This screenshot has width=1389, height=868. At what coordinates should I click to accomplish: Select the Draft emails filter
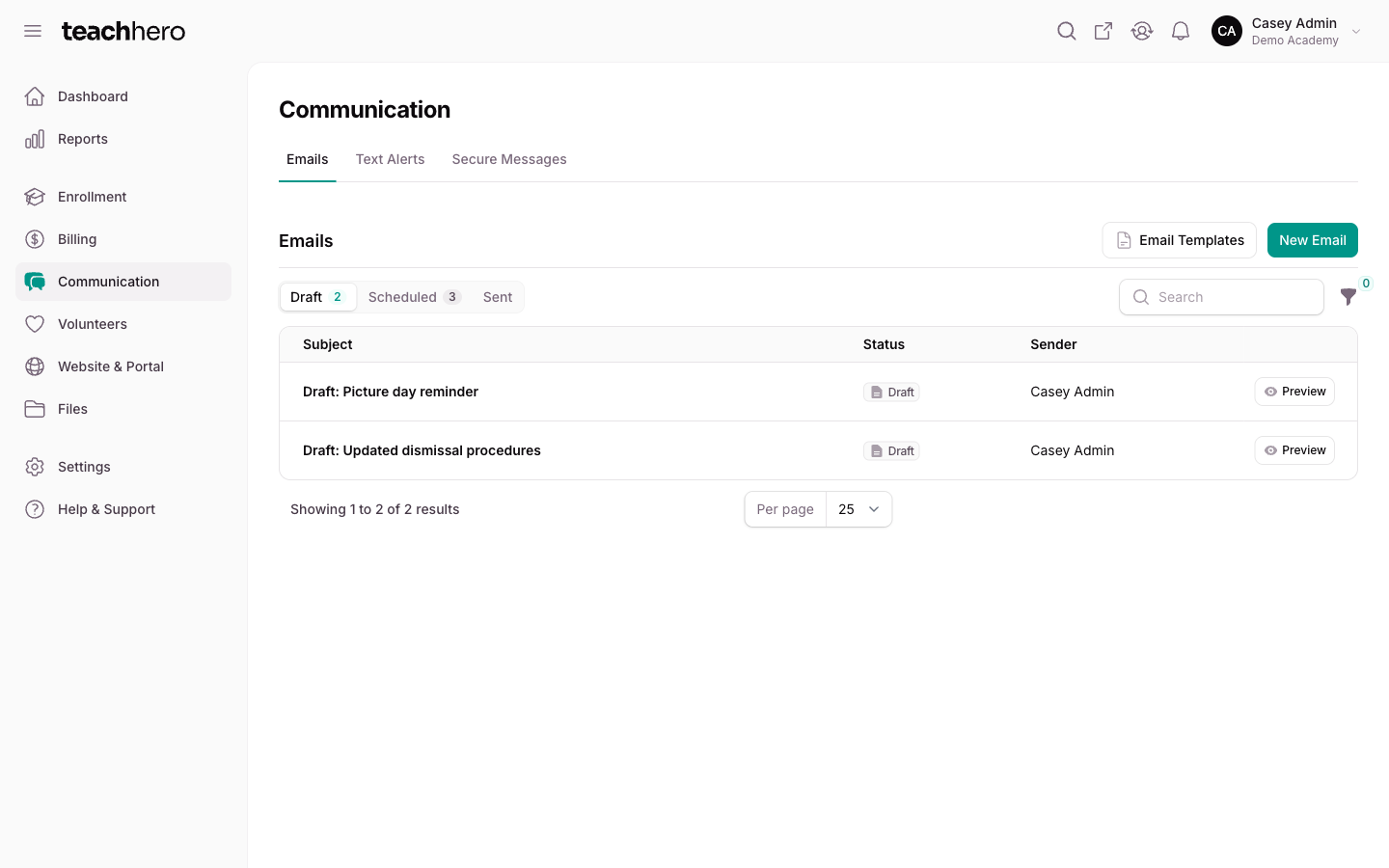(x=317, y=297)
